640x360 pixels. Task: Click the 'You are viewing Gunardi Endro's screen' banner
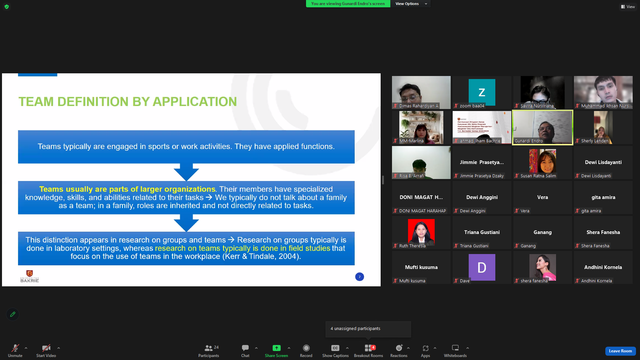[x=348, y=4]
